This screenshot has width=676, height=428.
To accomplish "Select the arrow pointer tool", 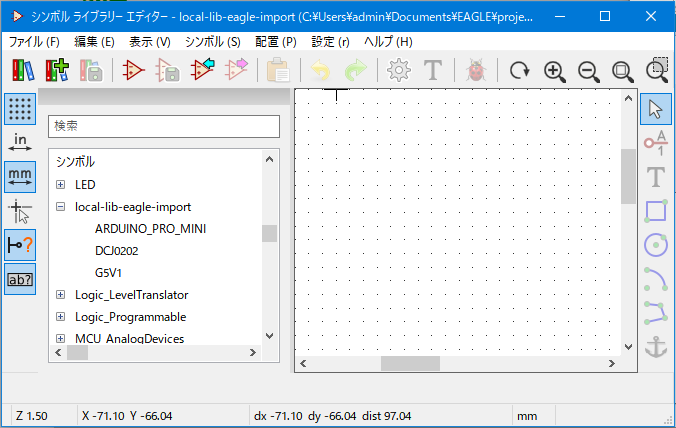I will click(656, 109).
